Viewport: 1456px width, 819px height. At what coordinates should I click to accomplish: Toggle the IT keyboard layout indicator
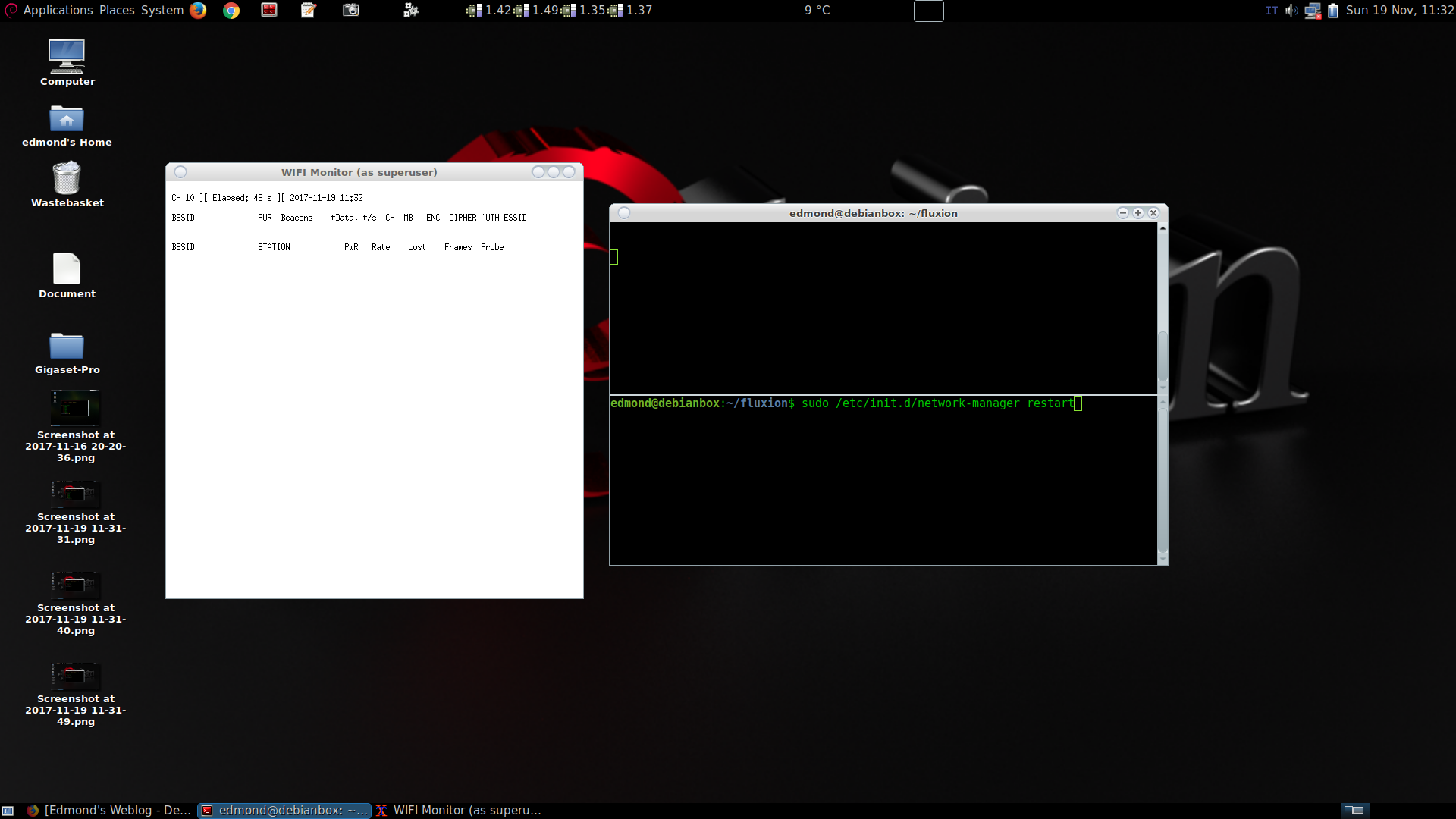click(x=1272, y=11)
